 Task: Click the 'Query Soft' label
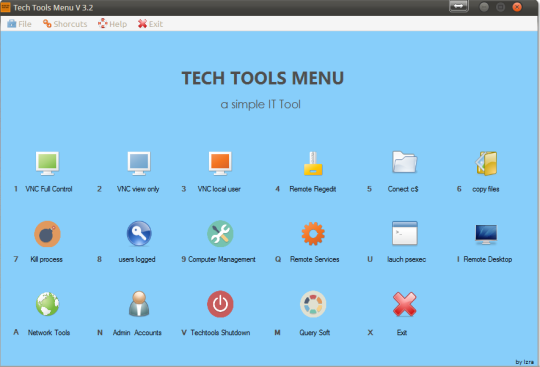(x=314, y=333)
